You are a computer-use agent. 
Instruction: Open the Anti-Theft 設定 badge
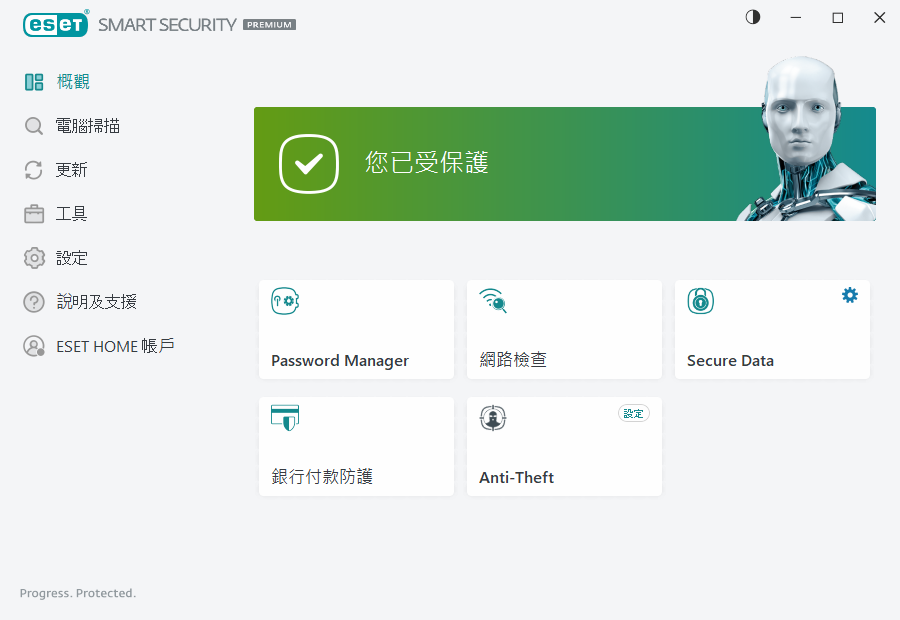point(633,412)
